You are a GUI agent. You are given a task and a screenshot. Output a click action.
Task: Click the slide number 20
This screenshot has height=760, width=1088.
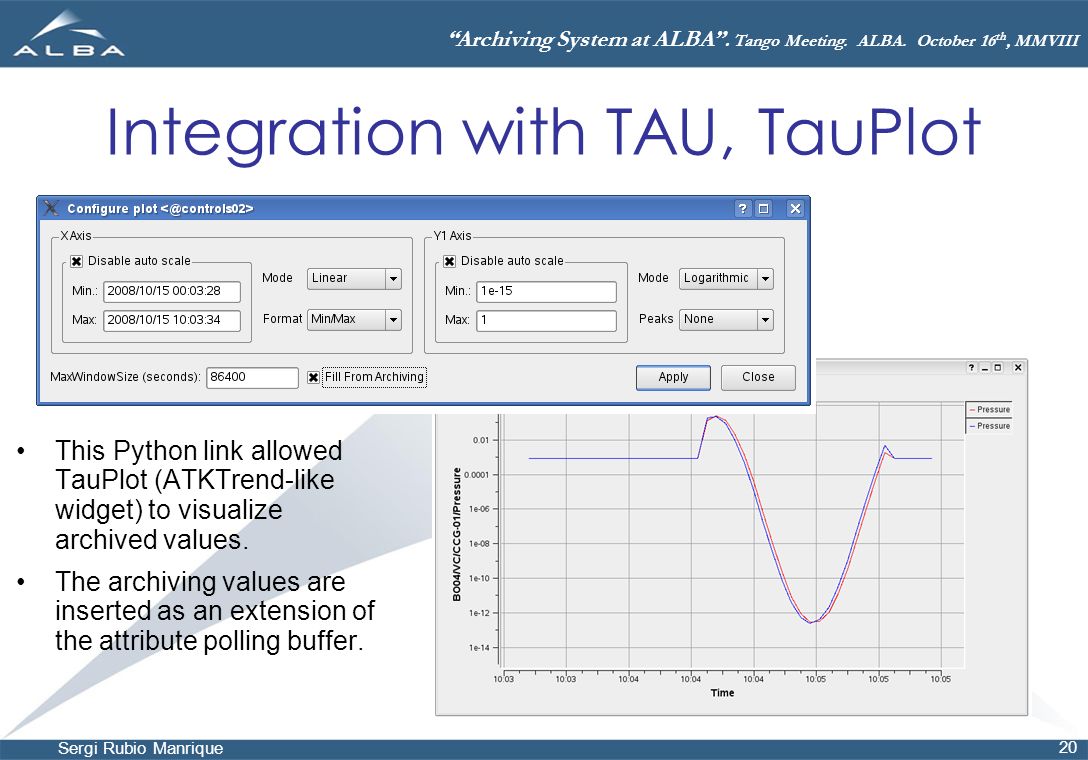click(x=1067, y=748)
